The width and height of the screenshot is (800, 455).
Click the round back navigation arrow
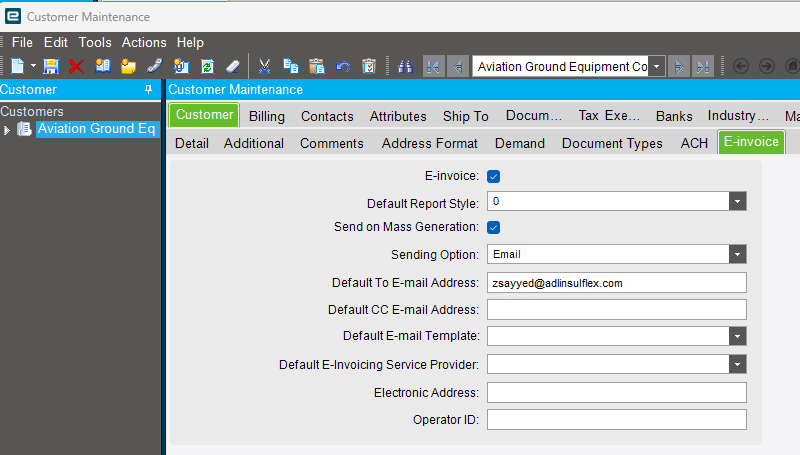point(741,66)
